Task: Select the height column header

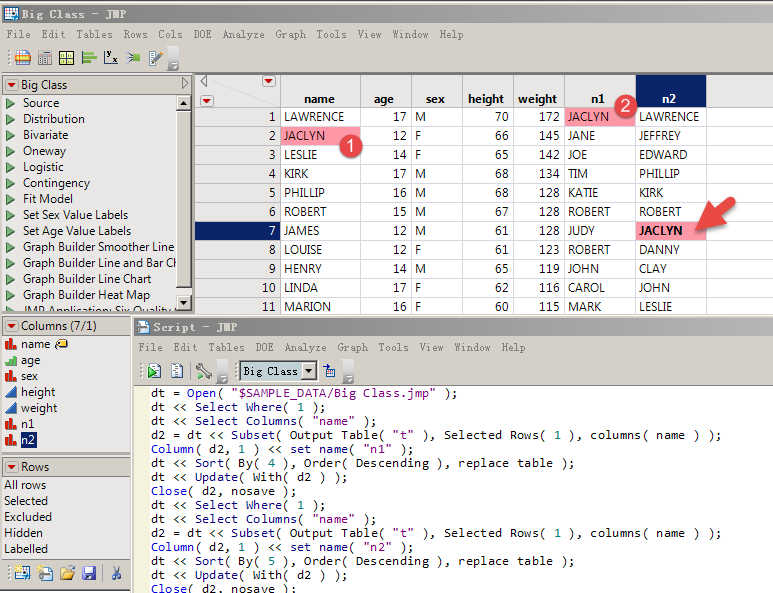Action: click(486, 99)
